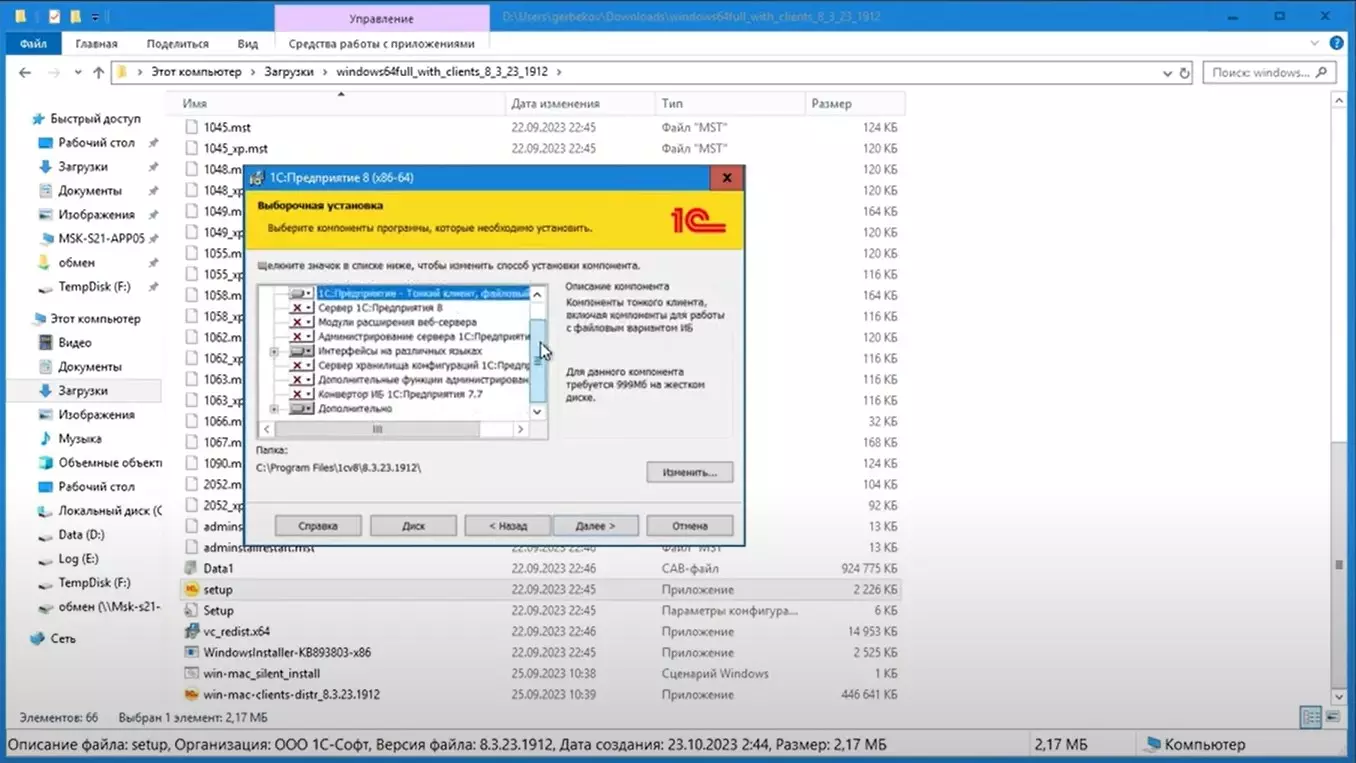Open Data (D:) drive in the navigation pane
1356x763 pixels.
(x=81, y=535)
